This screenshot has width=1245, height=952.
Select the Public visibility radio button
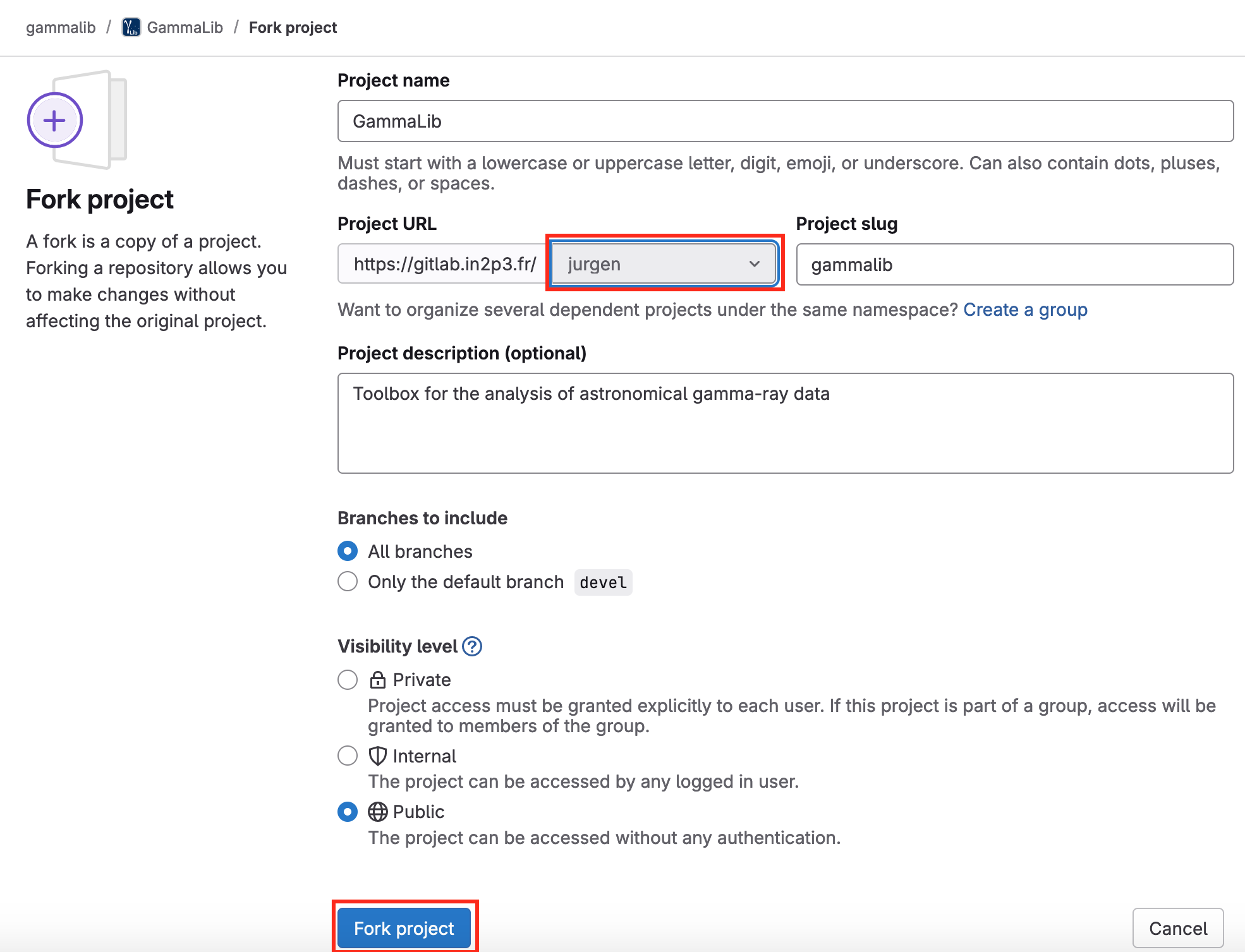pyautogui.click(x=348, y=812)
